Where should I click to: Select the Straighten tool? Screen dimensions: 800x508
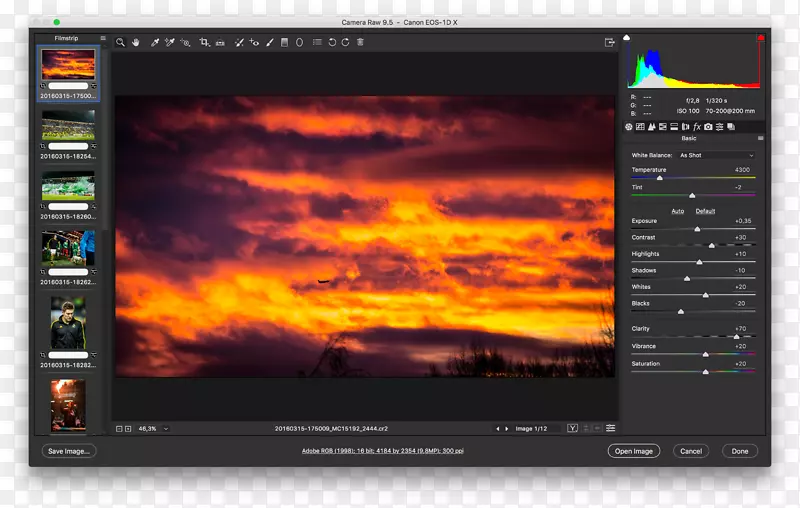tap(220, 42)
